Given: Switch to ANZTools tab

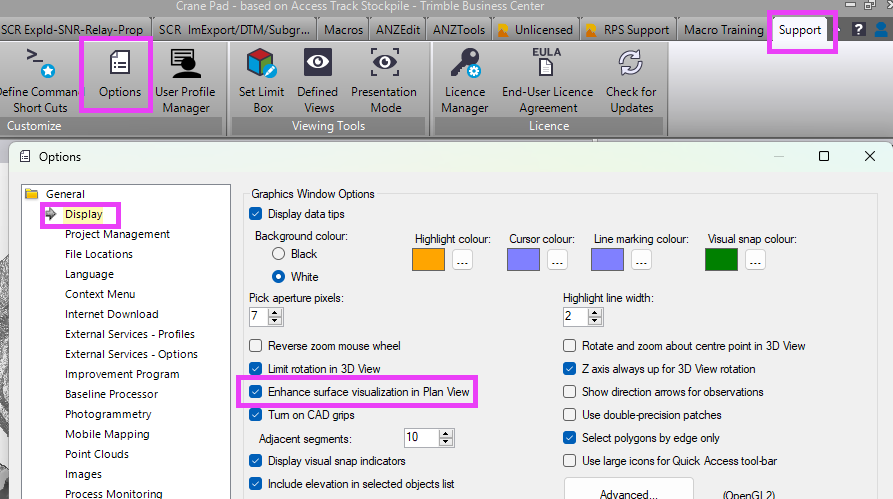Looking at the screenshot, I should [x=459, y=30].
